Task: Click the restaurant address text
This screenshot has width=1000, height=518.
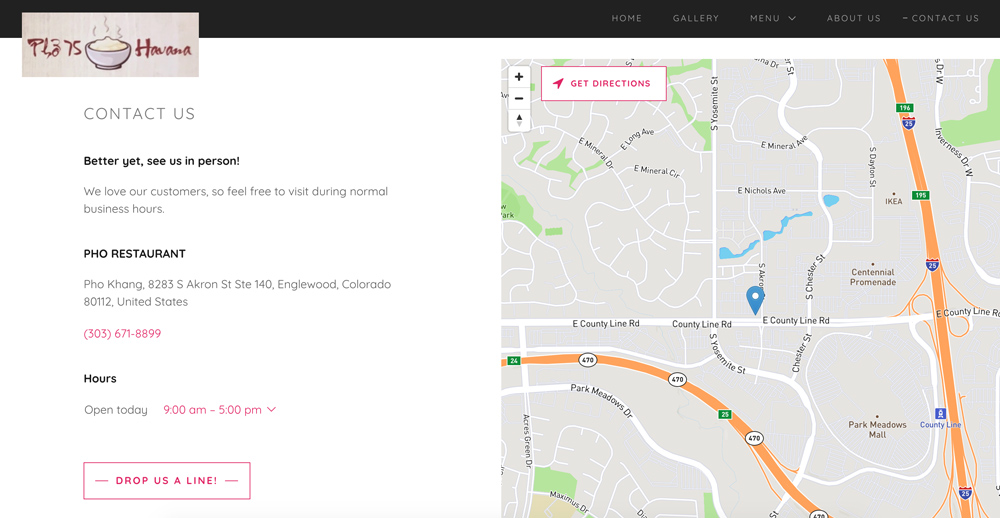Action: [237, 293]
